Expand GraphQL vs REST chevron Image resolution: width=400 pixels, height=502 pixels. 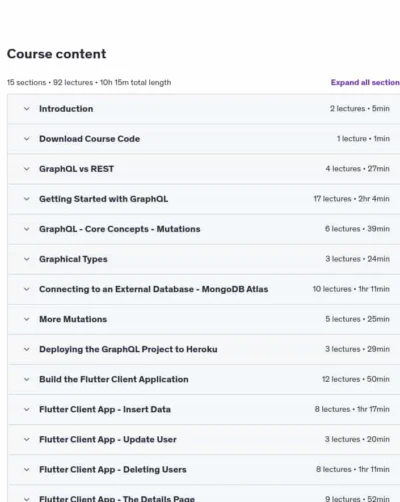tap(27, 169)
